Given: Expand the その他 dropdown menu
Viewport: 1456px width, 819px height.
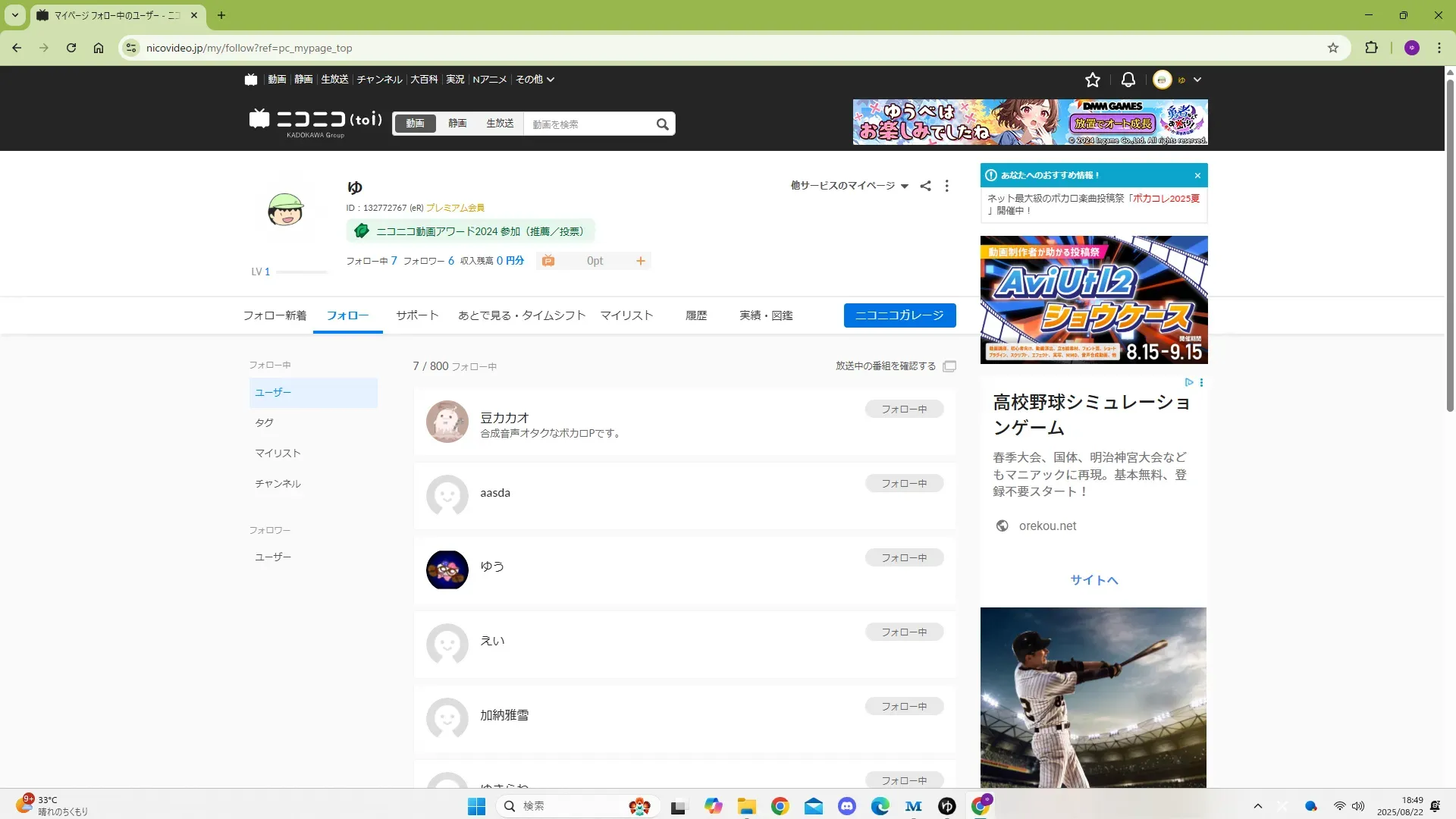Looking at the screenshot, I should tap(535, 80).
